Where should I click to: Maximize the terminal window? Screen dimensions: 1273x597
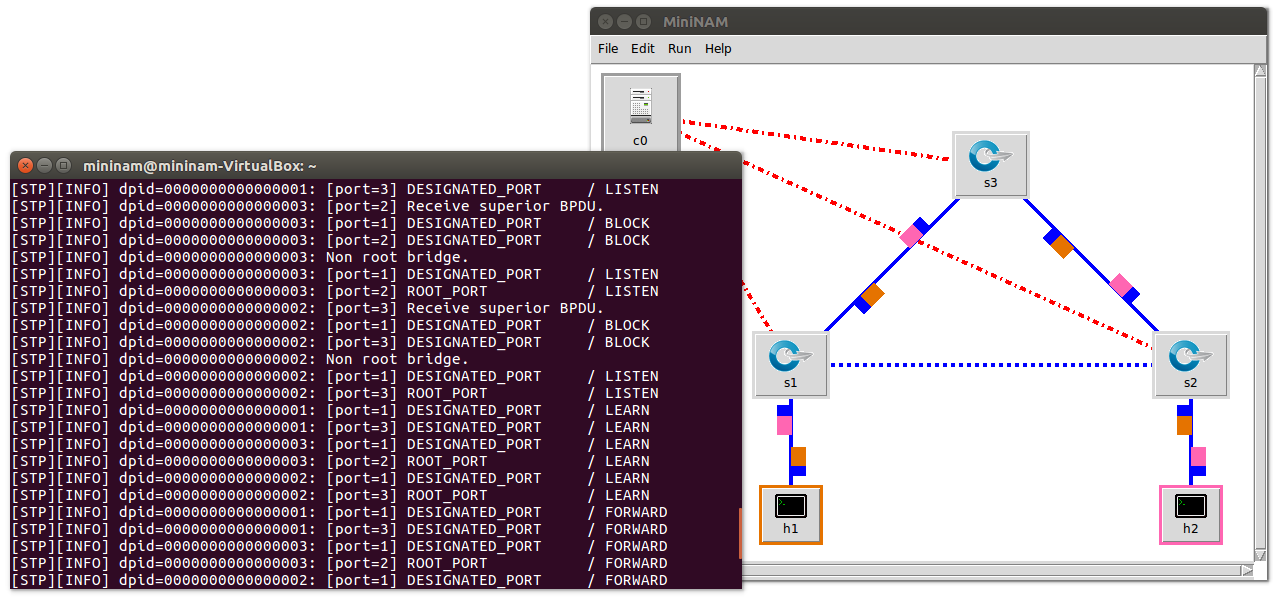pos(63,166)
